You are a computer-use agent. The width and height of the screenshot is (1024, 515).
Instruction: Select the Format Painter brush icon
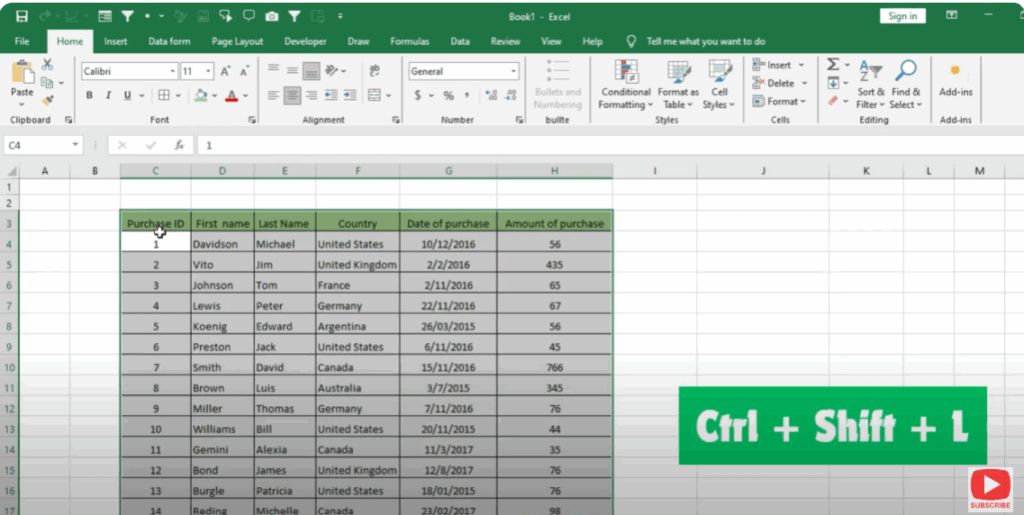pyautogui.click(x=47, y=100)
